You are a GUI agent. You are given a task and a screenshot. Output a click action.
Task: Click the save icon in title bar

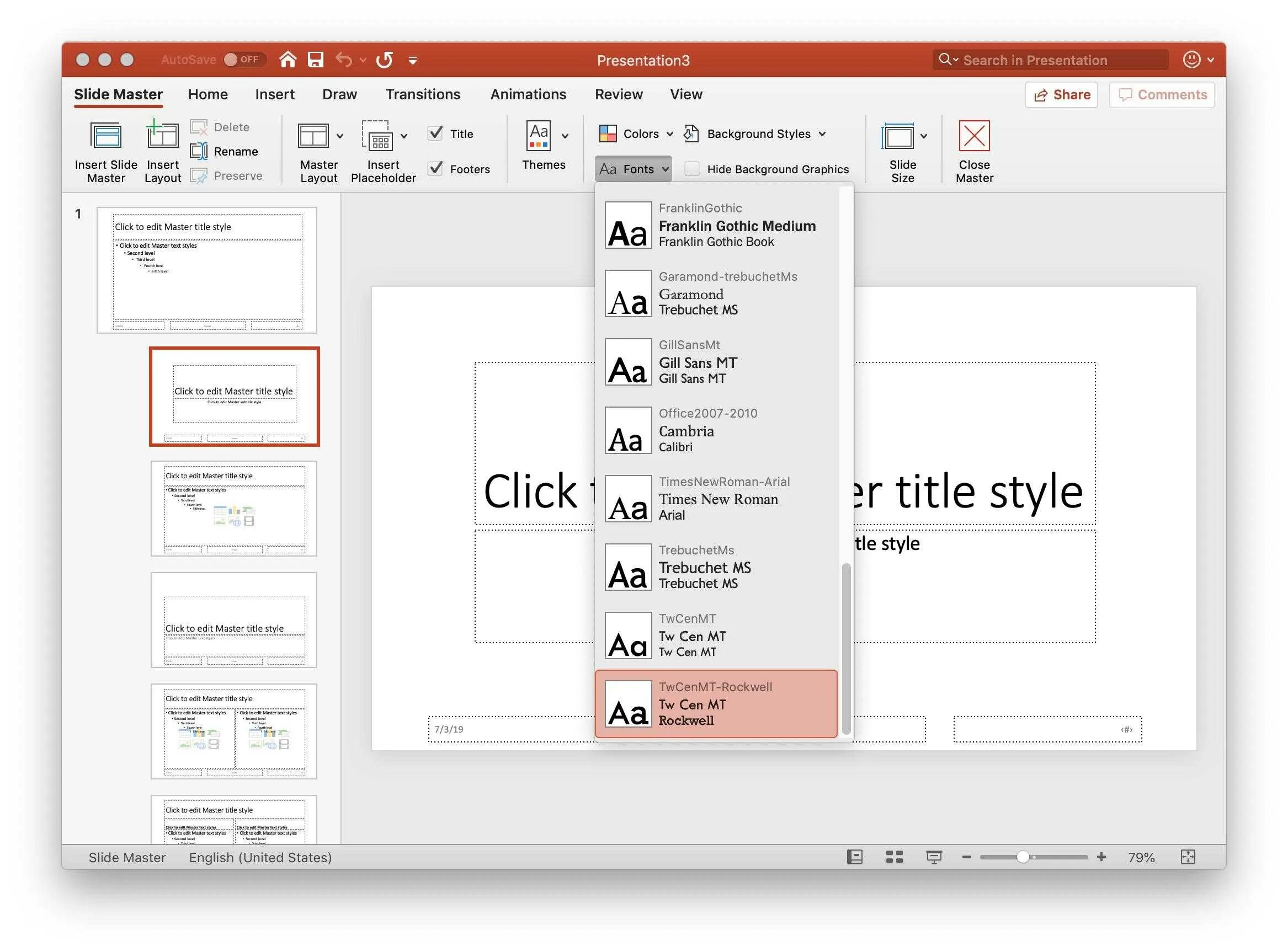coord(316,60)
